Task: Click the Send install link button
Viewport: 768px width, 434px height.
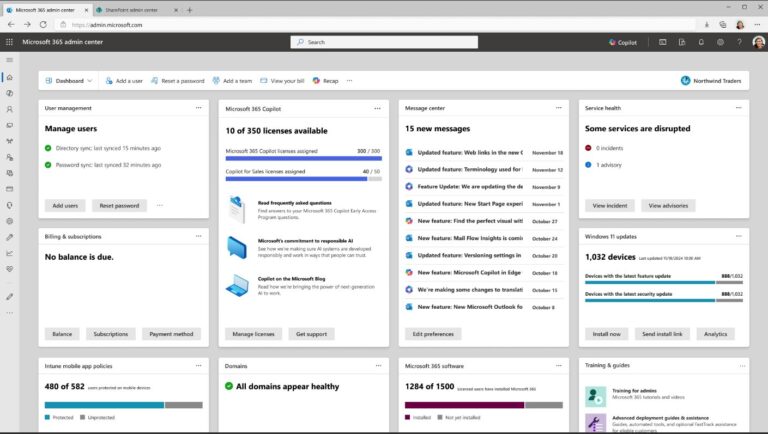Action: tap(662, 334)
